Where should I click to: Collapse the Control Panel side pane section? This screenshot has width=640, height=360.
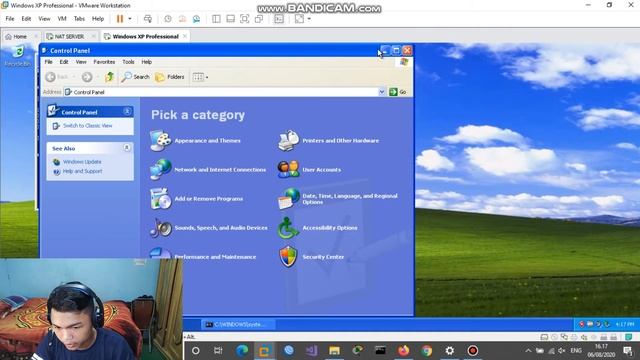click(x=127, y=111)
